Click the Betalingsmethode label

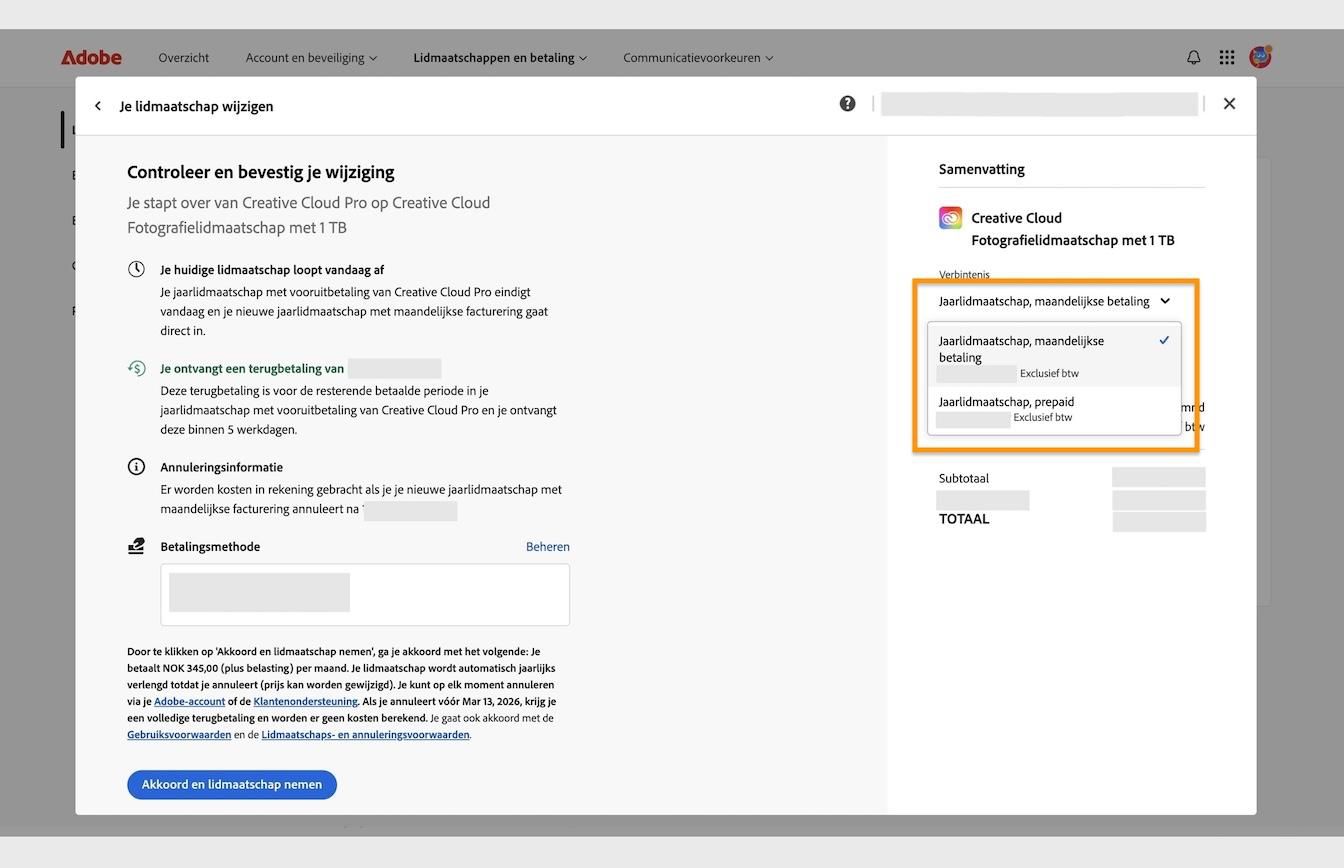[x=210, y=547]
